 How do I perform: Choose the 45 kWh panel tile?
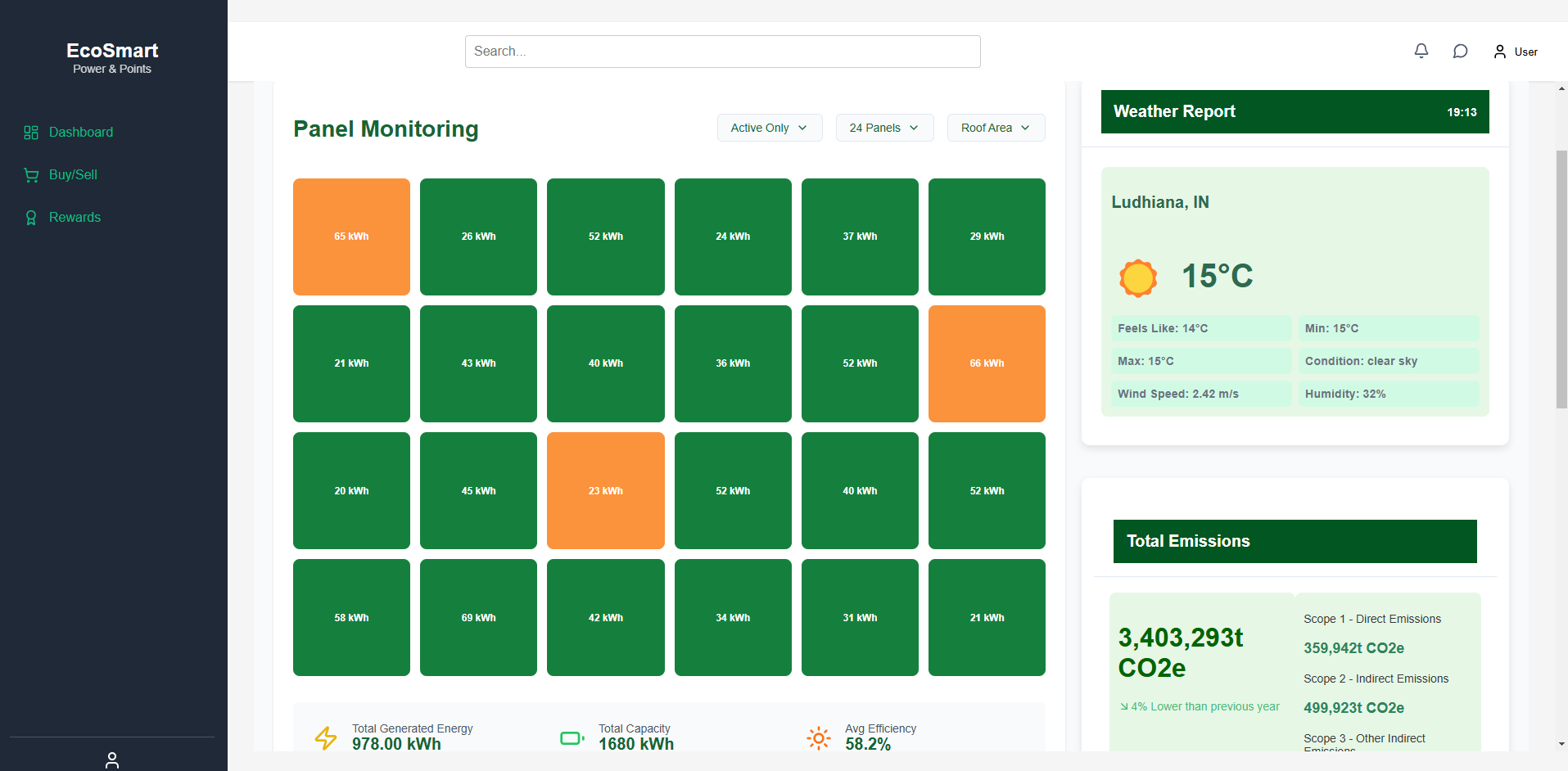click(x=478, y=490)
